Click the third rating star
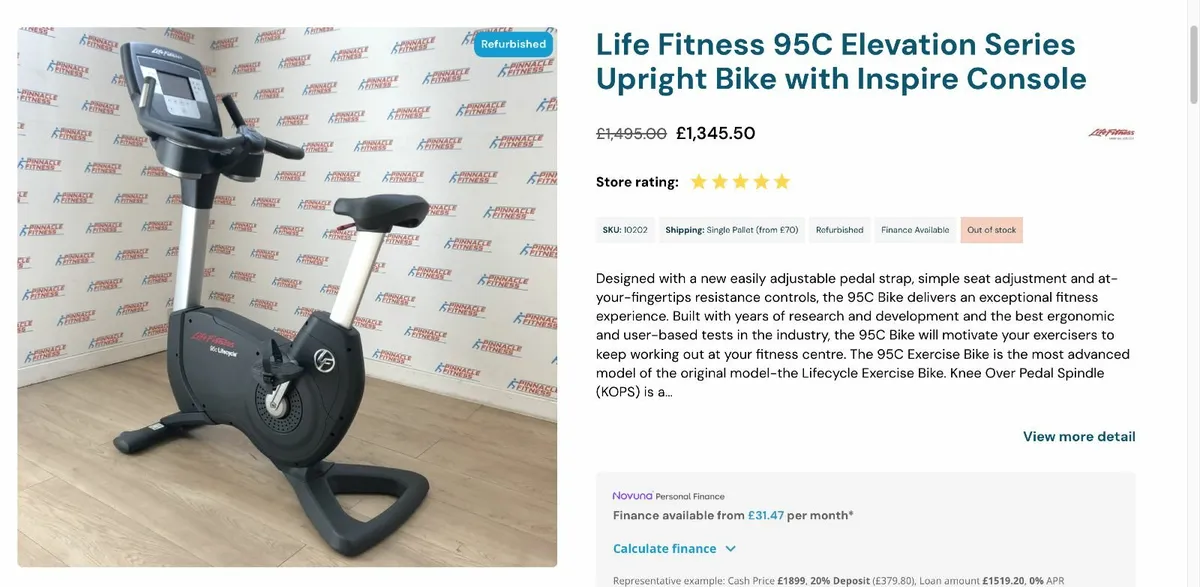This screenshot has height=587, width=1200. 740,182
